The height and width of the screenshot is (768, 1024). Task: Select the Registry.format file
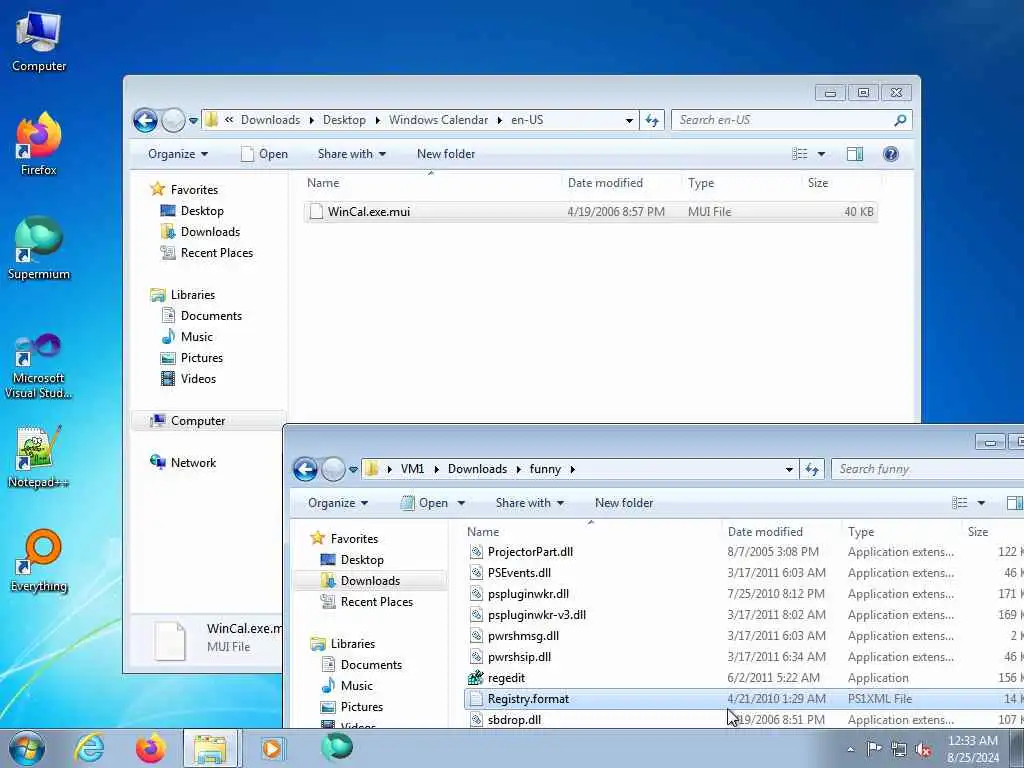[744, 699]
